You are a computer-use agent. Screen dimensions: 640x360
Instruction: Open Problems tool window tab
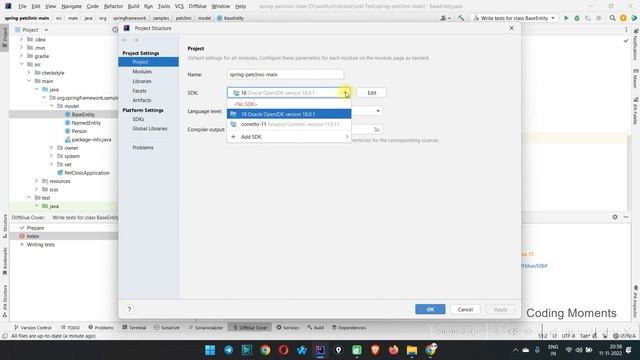[101, 328]
